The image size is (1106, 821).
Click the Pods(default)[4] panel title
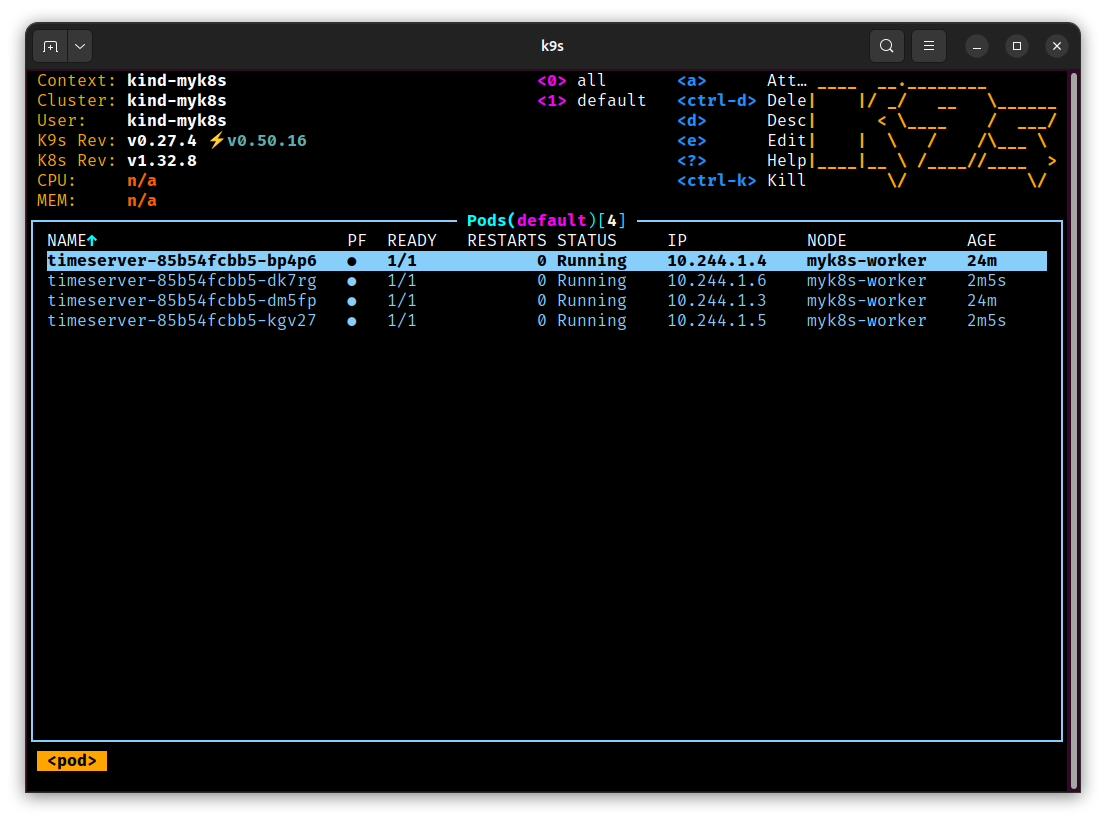547,221
